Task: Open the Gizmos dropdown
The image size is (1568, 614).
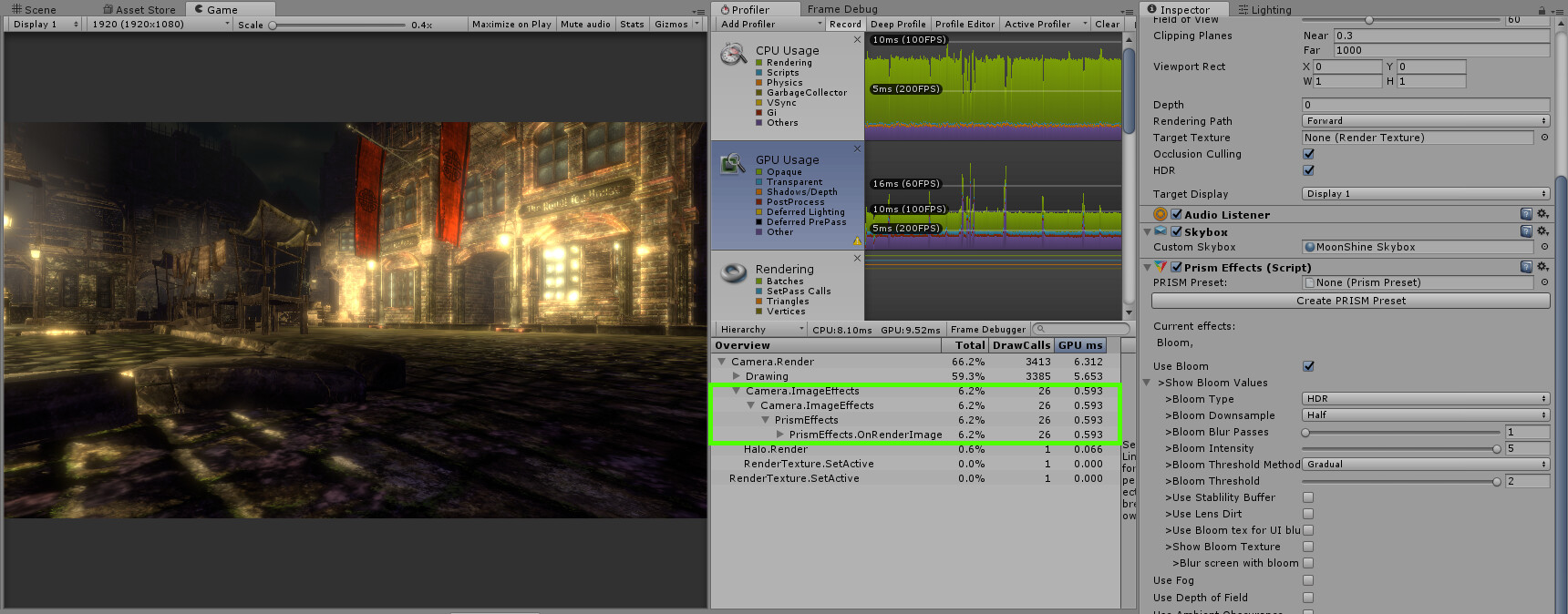Action: [676, 25]
